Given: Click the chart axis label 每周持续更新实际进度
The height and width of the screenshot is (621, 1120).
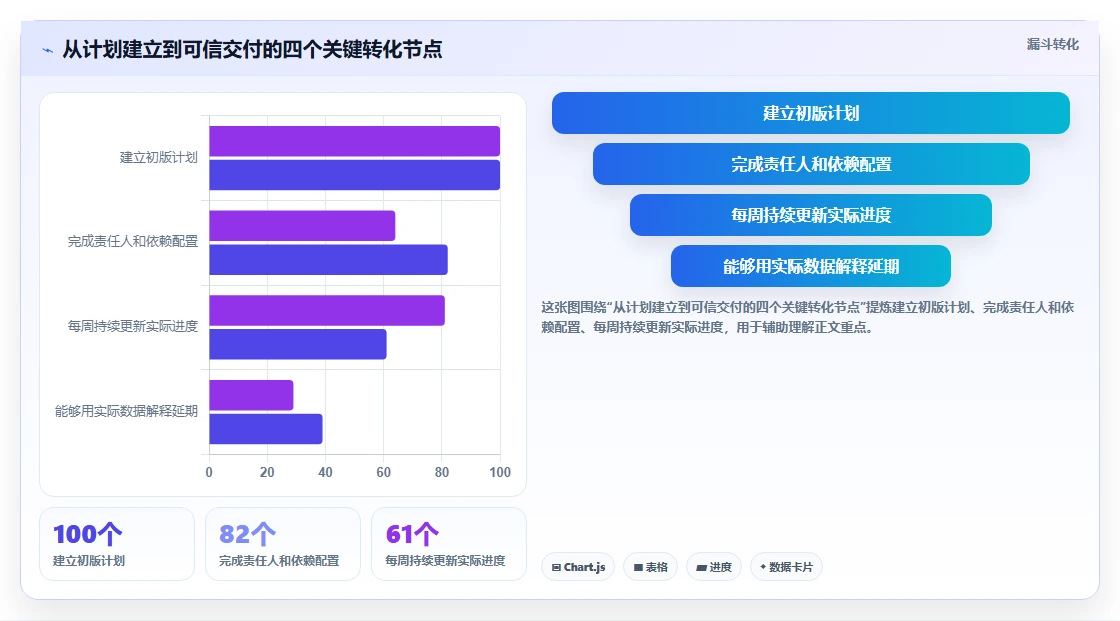Looking at the screenshot, I should pyautogui.click(x=133, y=327).
